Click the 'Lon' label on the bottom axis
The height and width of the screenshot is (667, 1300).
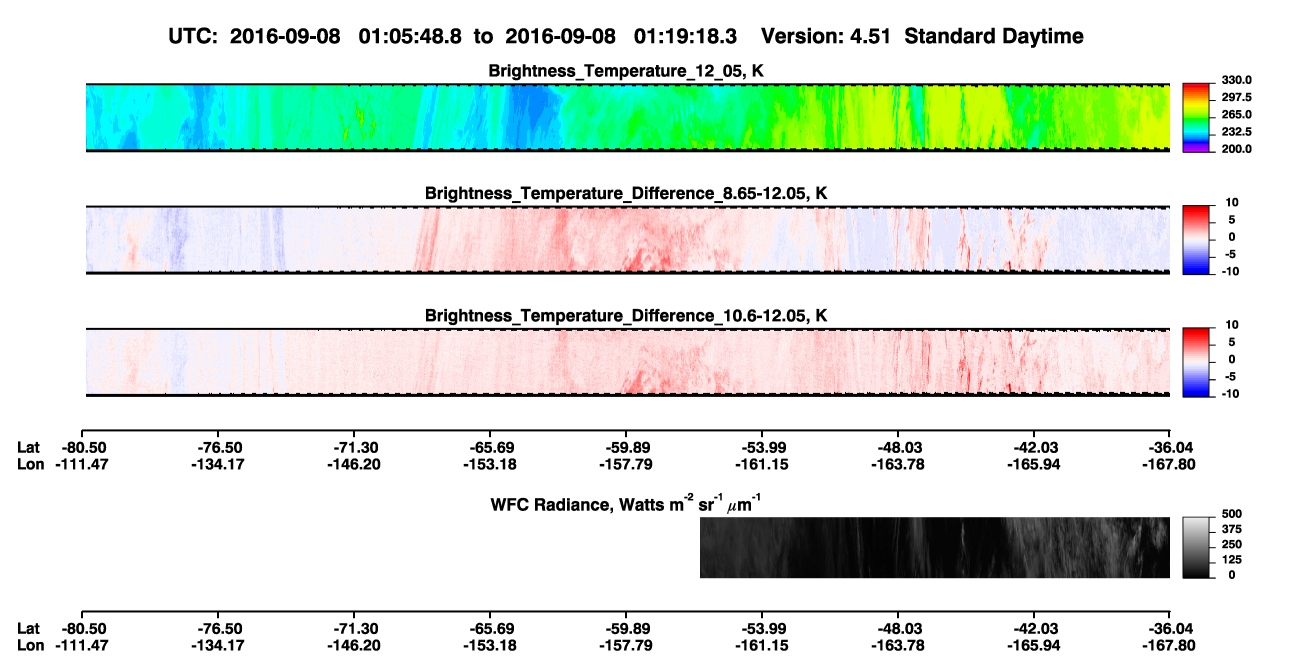[30, 645]
